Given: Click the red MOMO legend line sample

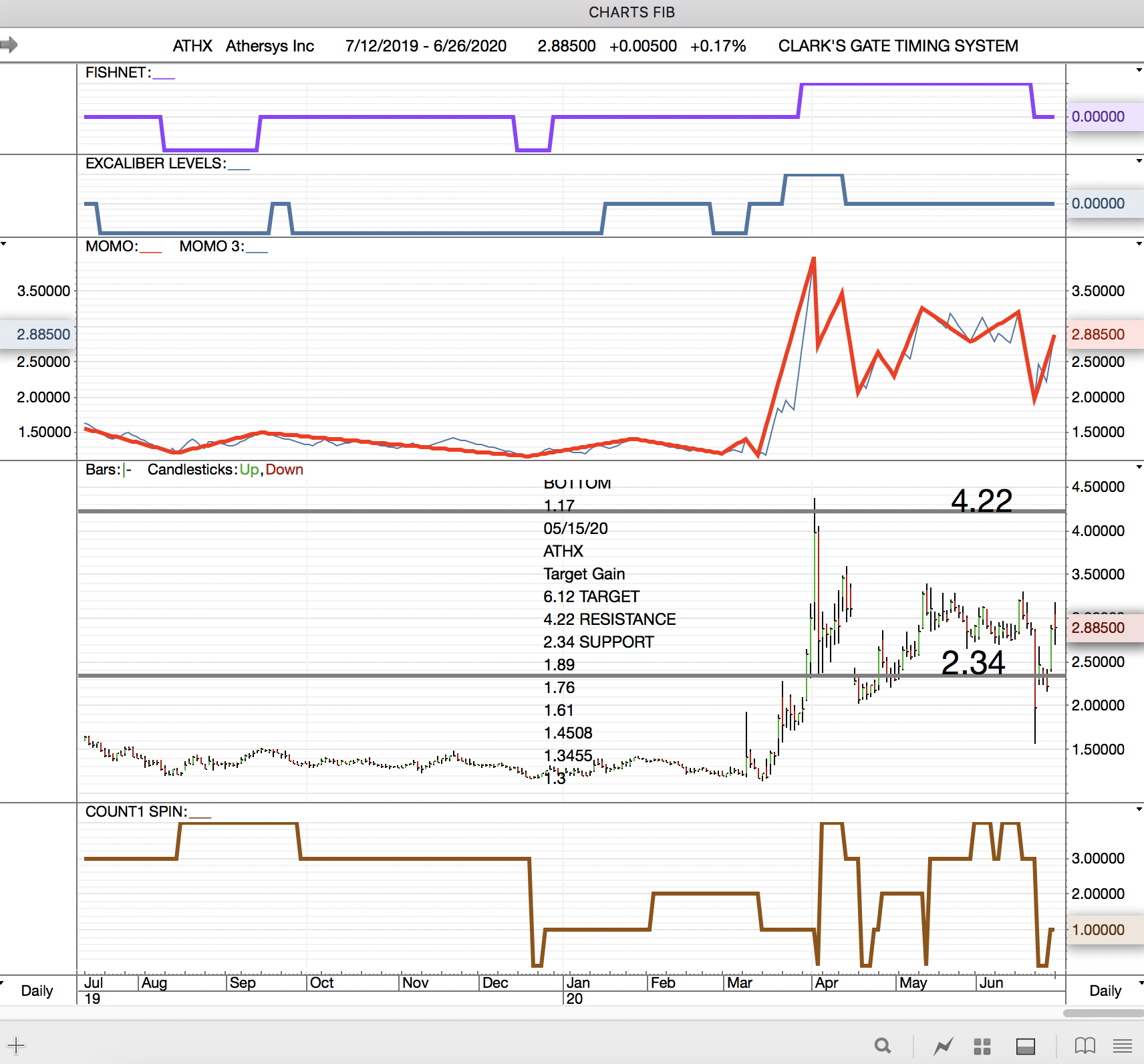Looking at the screenshot, I should click(x=150, y=251).
